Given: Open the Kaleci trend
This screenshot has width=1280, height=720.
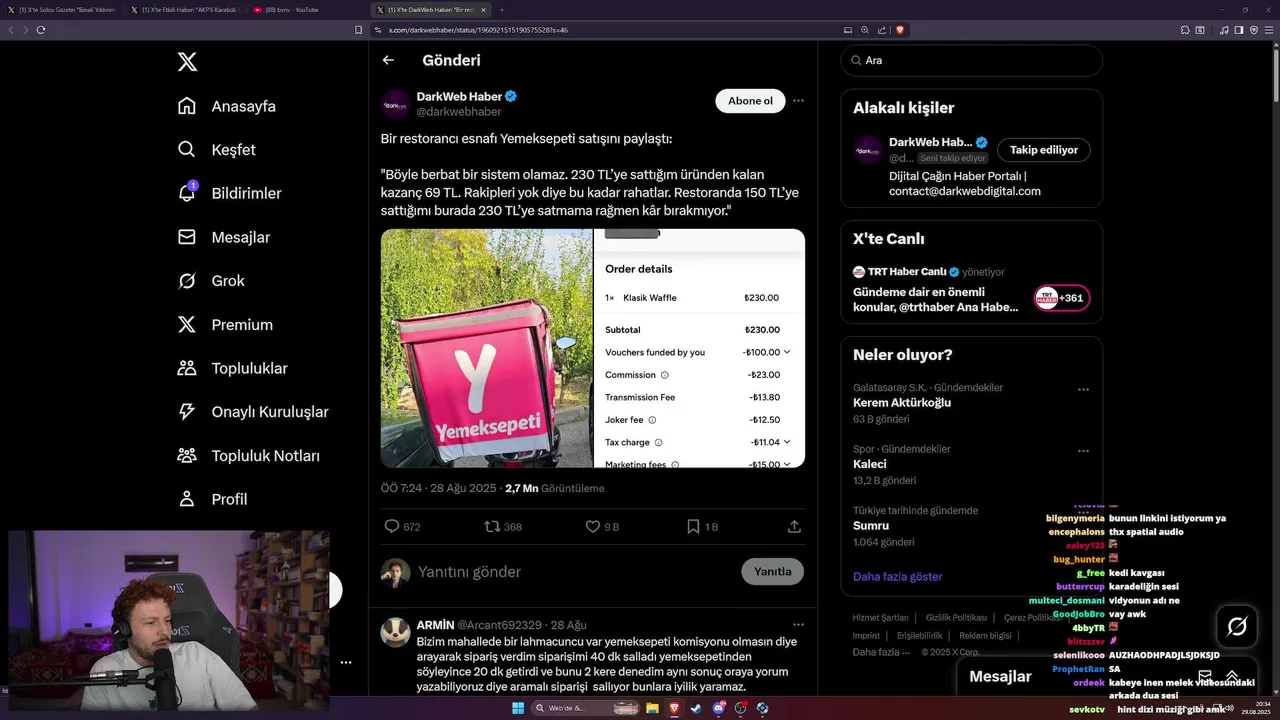Looking at the screenshot, I should pyautogui.click(x=870, y=464).
